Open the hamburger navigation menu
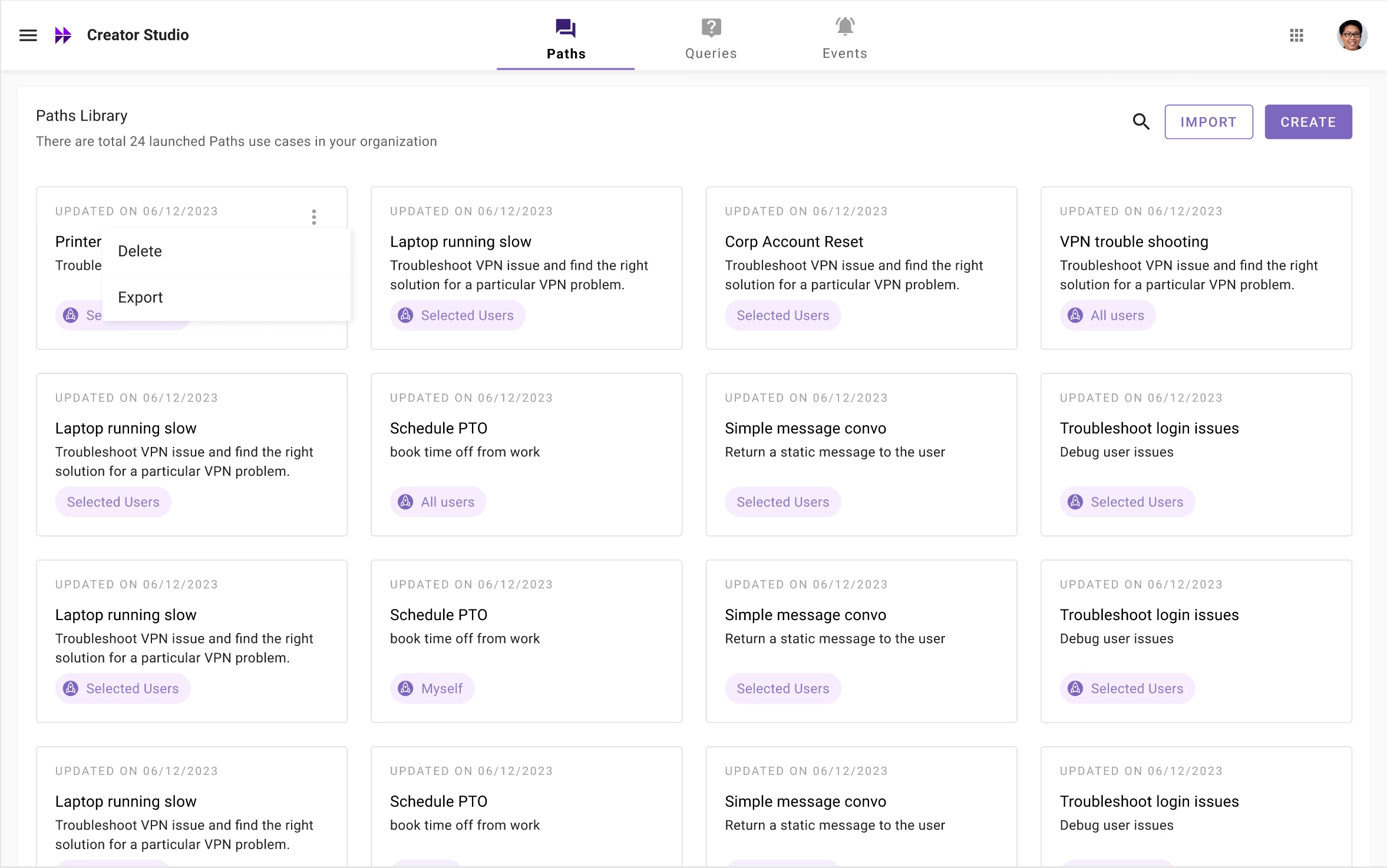Screen dimensions: 1387x868 [x=28, y=35]
